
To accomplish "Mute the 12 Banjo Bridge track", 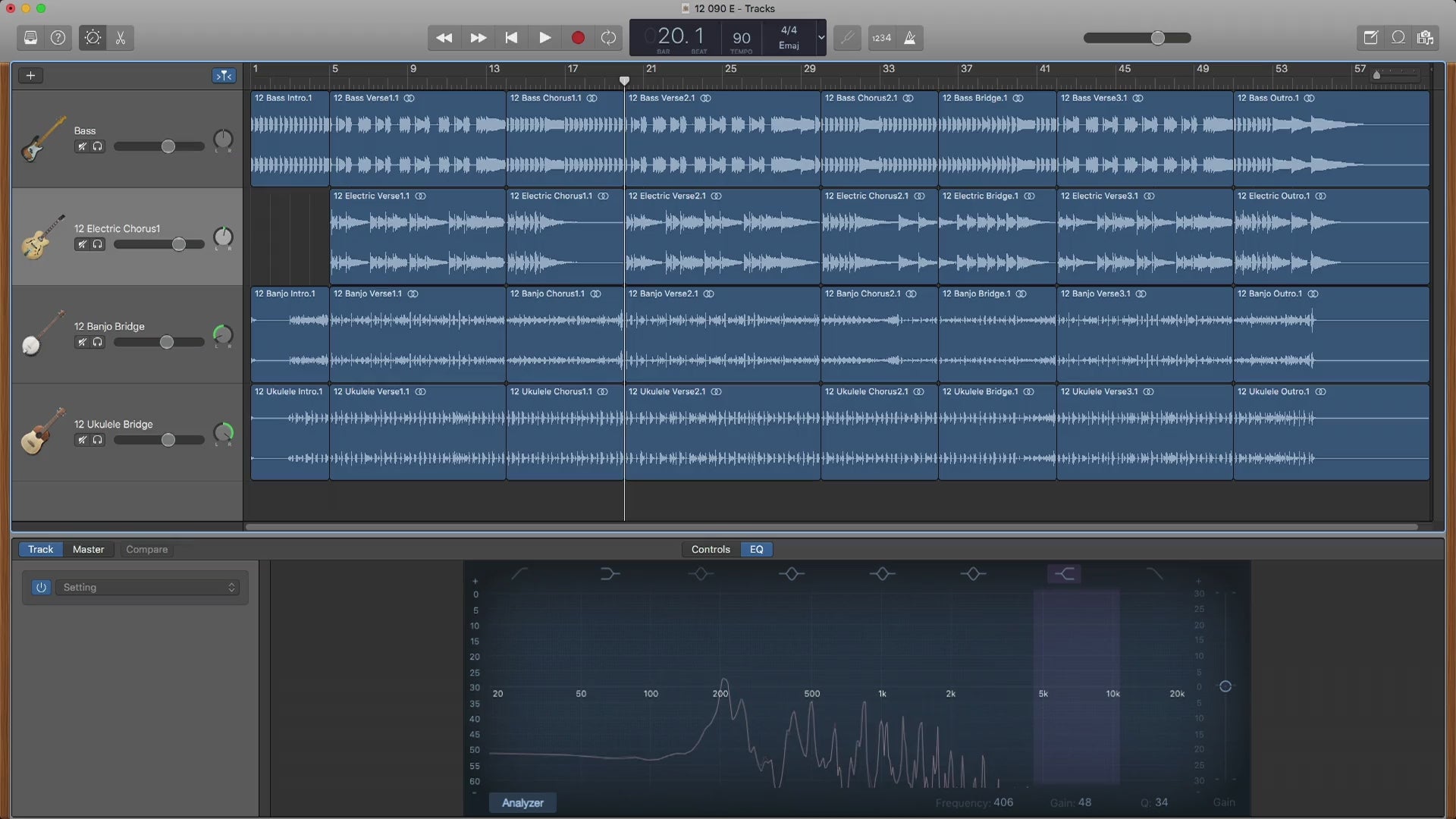I will 82,342.
